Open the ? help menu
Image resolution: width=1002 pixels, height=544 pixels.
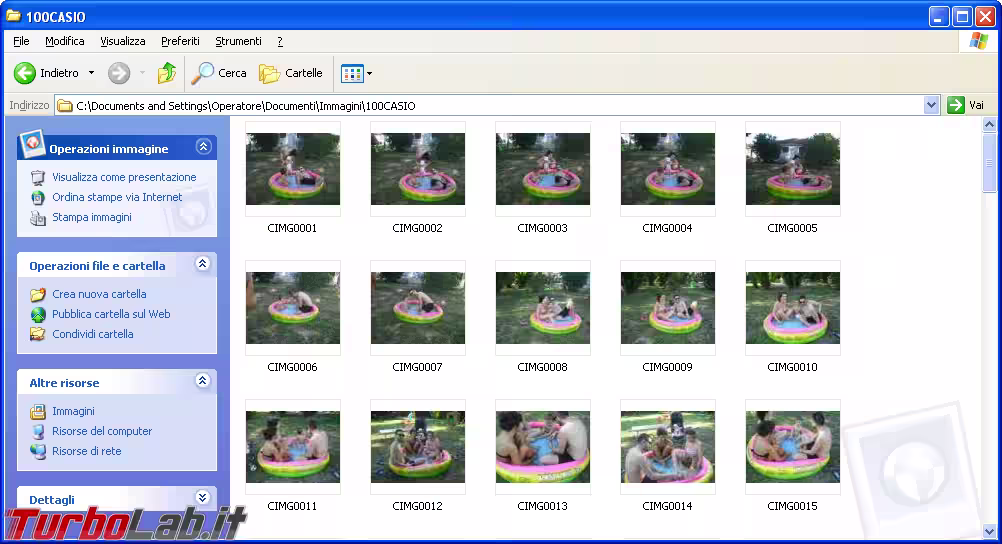point(280,41)
